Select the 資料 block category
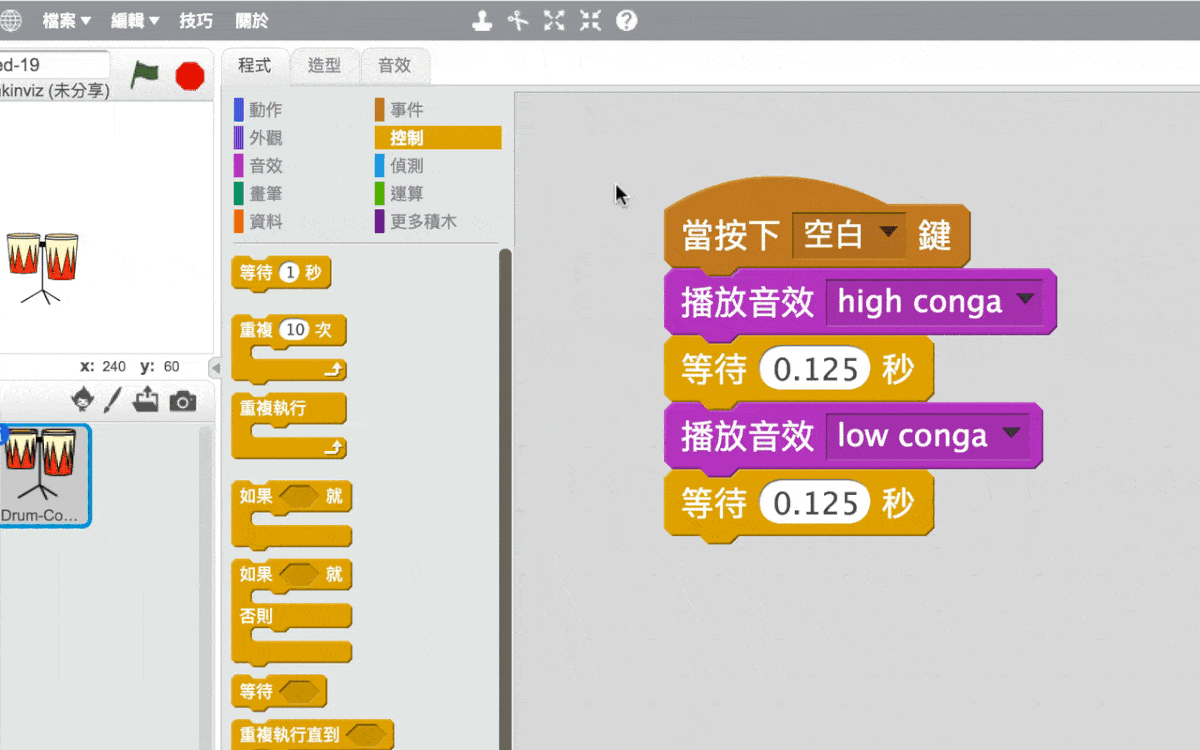This screenshot has width=1200, height=750. tap(265, 222)
